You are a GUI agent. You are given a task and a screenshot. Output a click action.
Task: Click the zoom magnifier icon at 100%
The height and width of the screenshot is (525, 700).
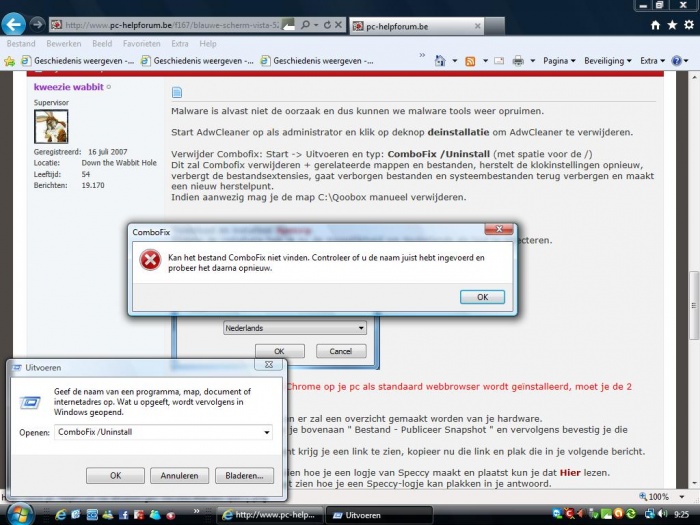tap(643, 496)
